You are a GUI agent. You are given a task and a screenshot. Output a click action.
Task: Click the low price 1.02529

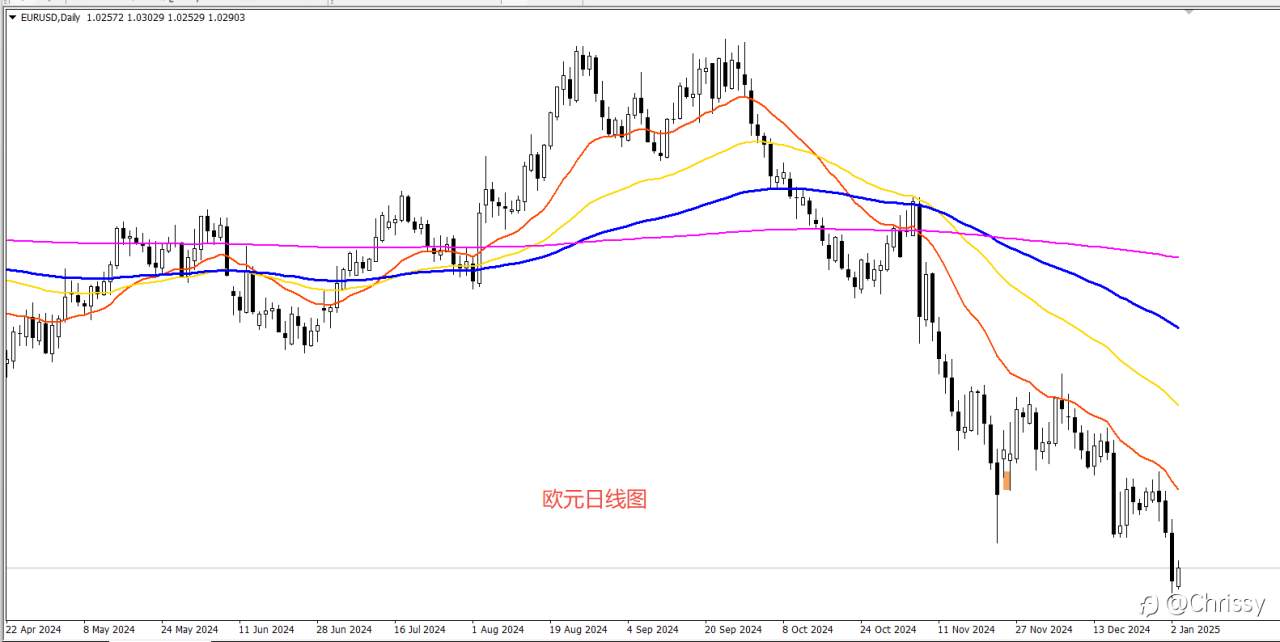[x=184, y=18]
